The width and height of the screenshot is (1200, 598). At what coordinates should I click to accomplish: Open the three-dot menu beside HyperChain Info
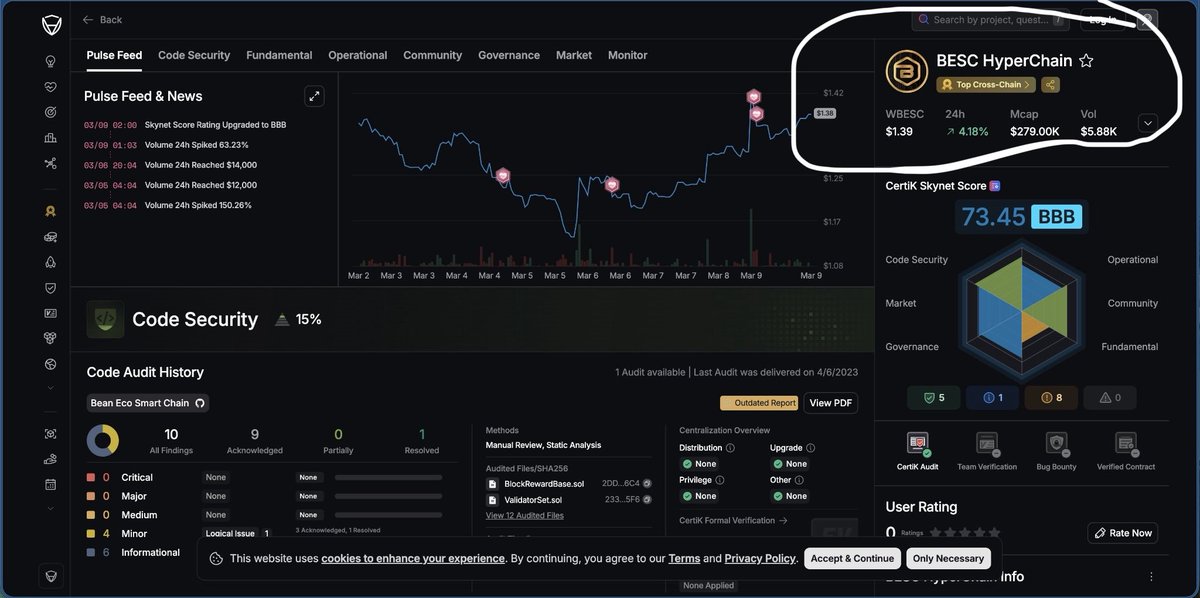click(x=1151, y=577)
